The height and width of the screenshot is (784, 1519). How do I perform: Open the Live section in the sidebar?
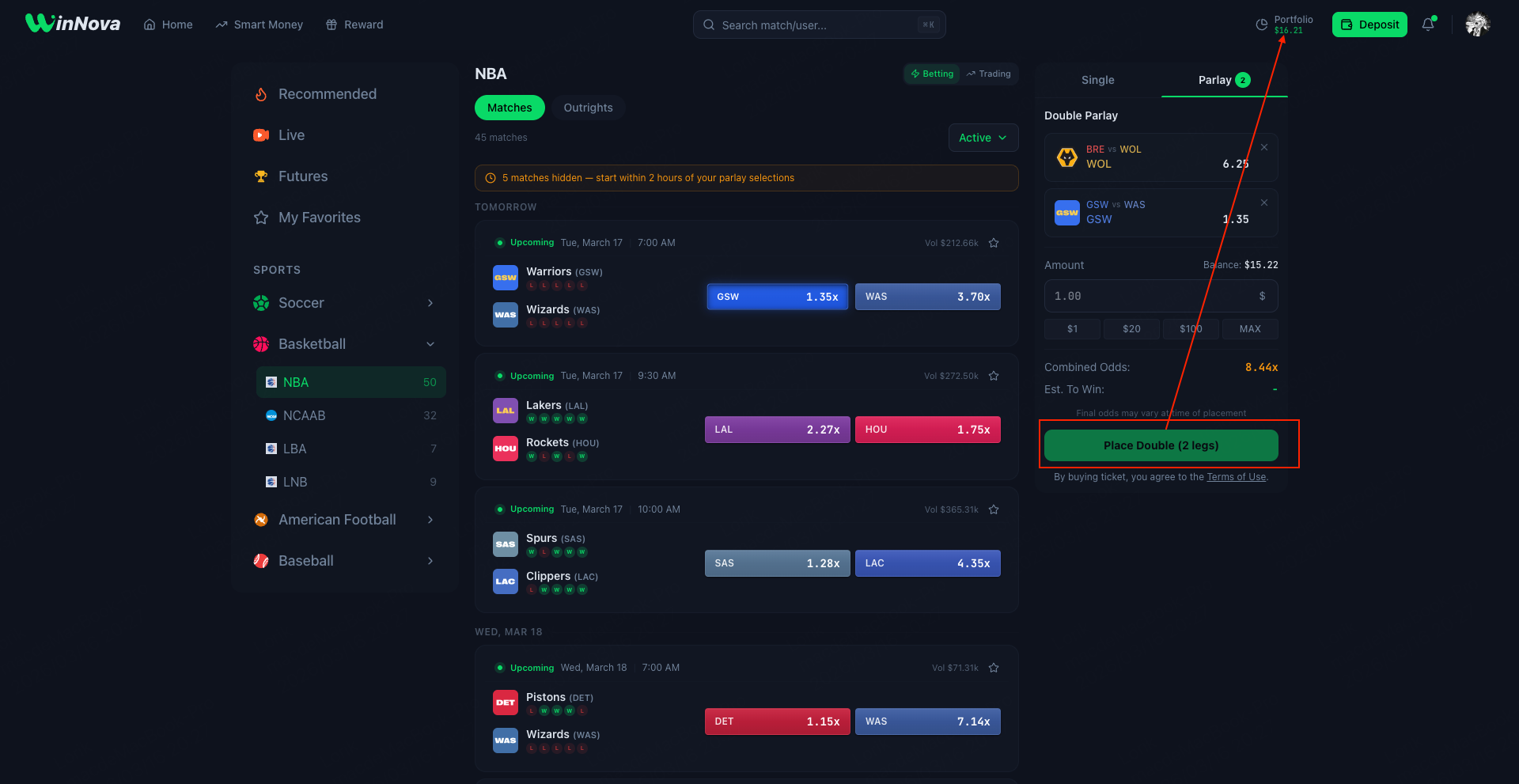[x=291, y=135]
